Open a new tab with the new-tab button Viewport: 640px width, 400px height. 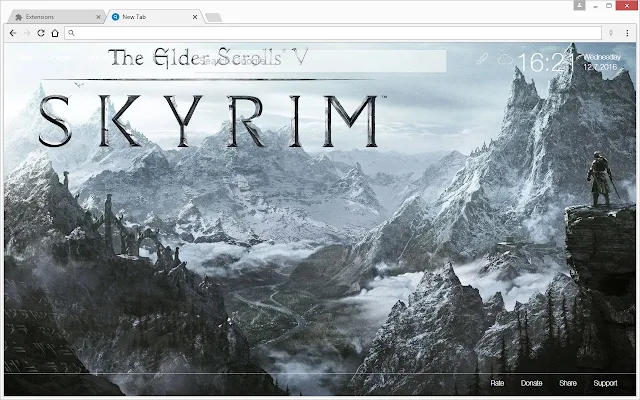213,17
